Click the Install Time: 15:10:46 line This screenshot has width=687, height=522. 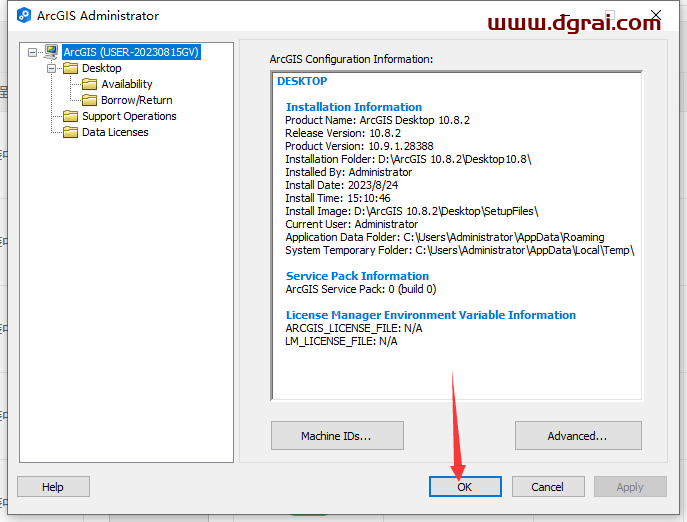click(x=337, y=198)
